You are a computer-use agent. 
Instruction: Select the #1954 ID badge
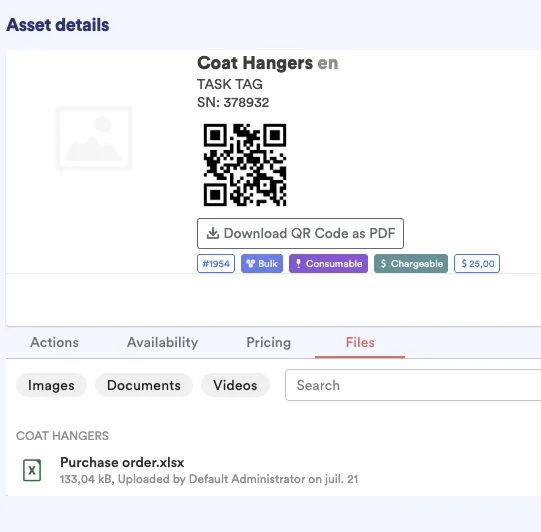coord(216,264)
